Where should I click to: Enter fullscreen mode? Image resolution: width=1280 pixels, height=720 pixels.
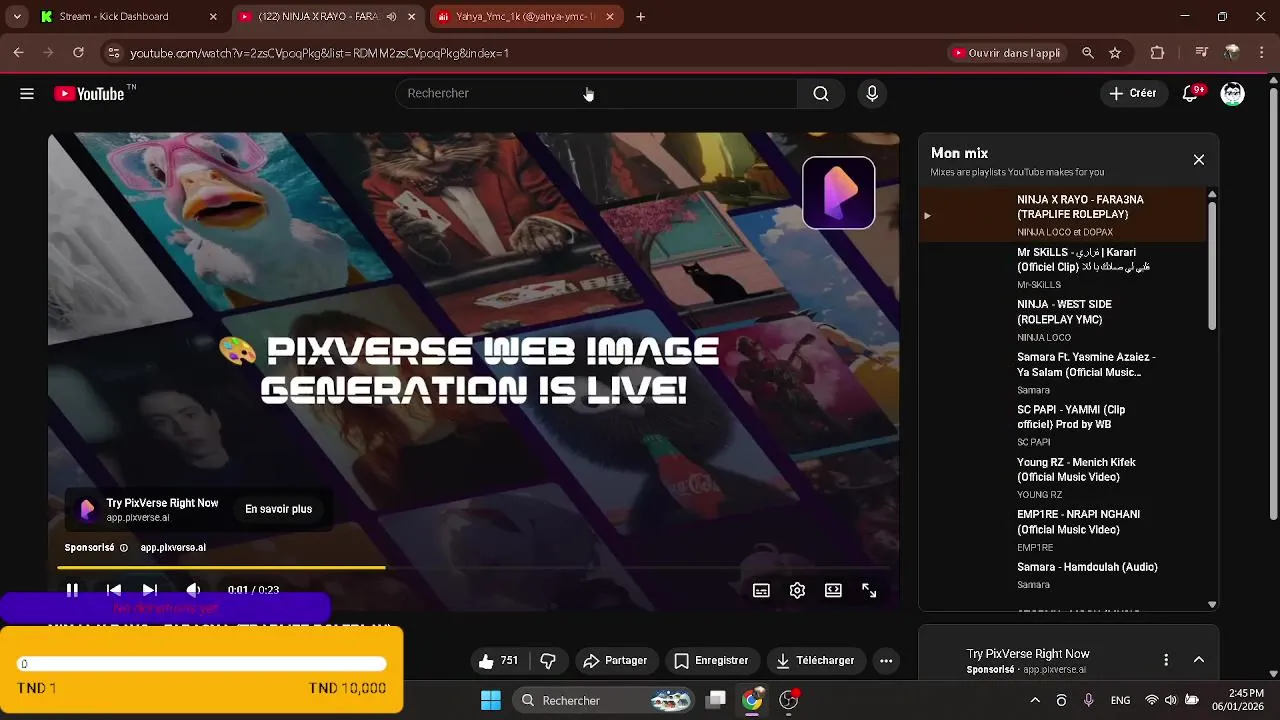click(x=869, y=590)
